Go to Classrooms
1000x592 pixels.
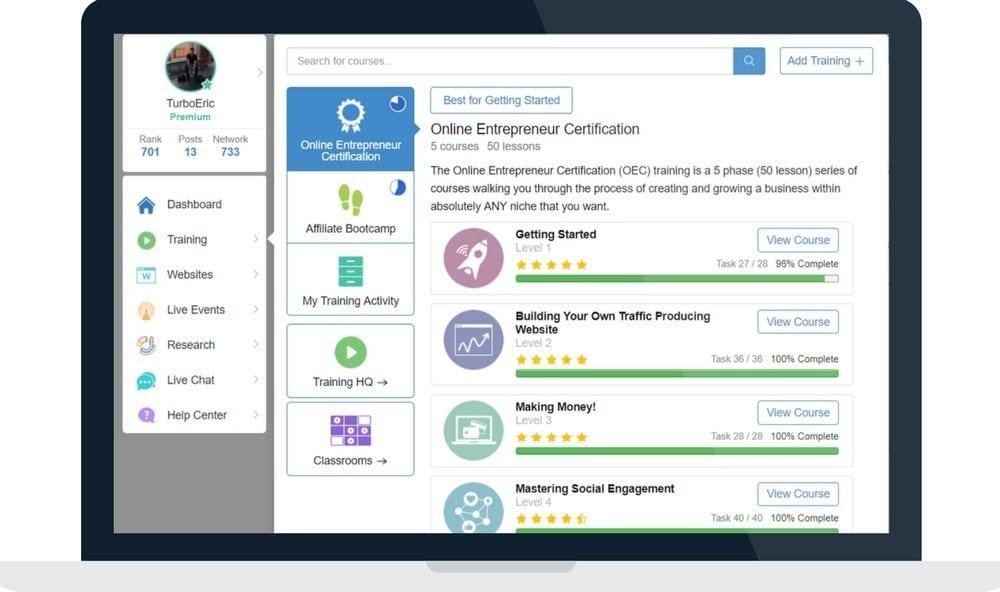point(350,439)
